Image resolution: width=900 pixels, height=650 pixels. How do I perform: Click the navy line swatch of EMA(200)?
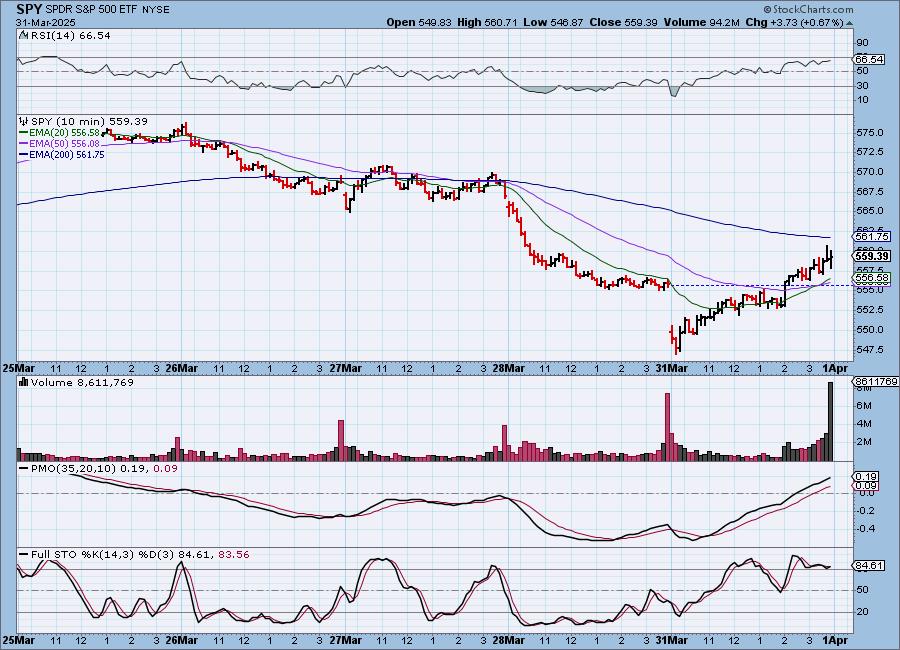(24, 154)
